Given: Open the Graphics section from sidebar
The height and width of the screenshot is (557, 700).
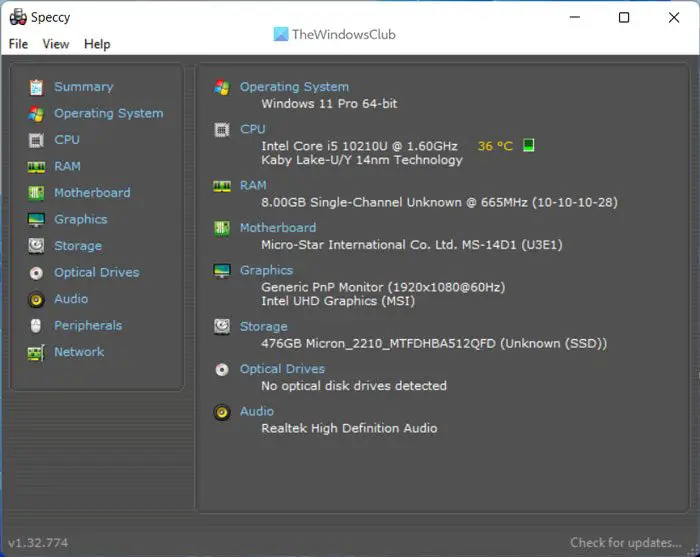Looking at the screenshot, I should click(x=80, y=220).
